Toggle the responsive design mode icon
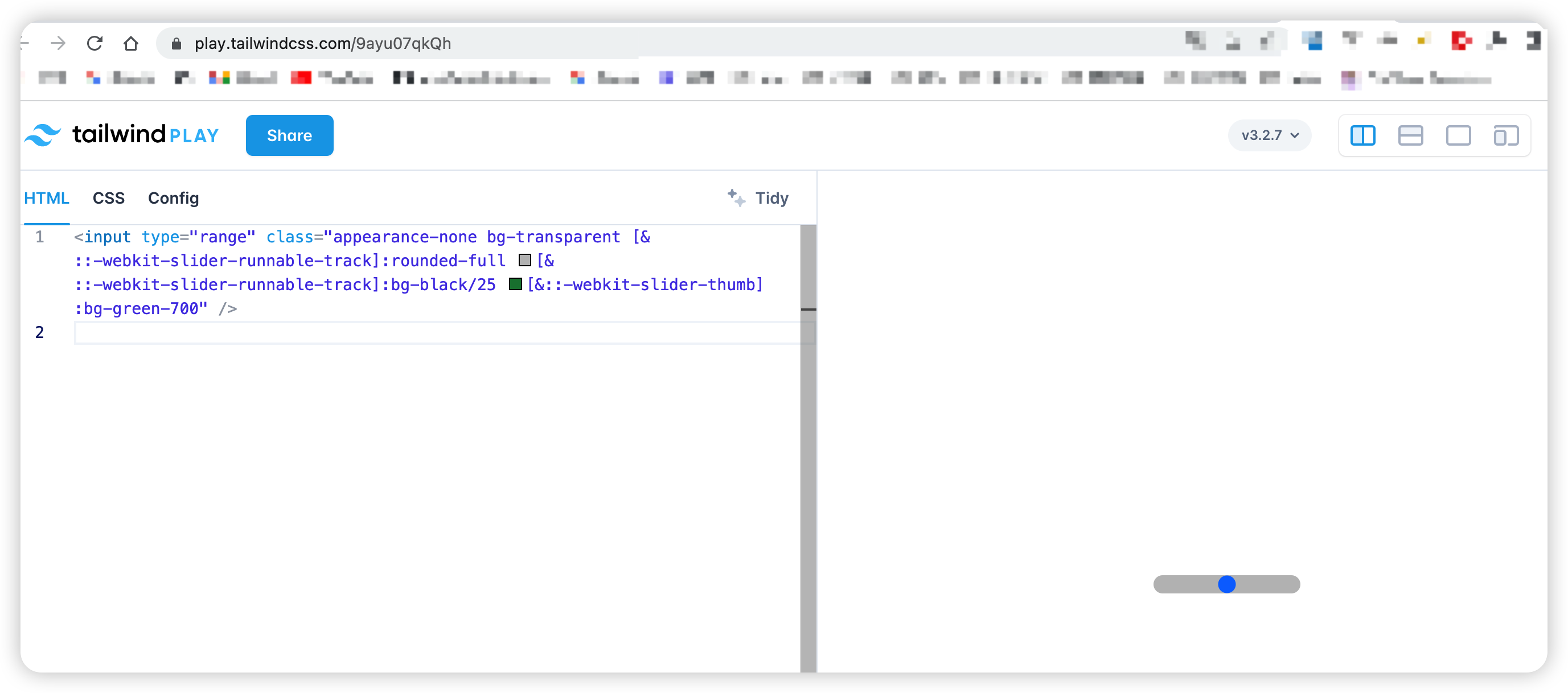The image size is (1568, 693). [1505, 135]
